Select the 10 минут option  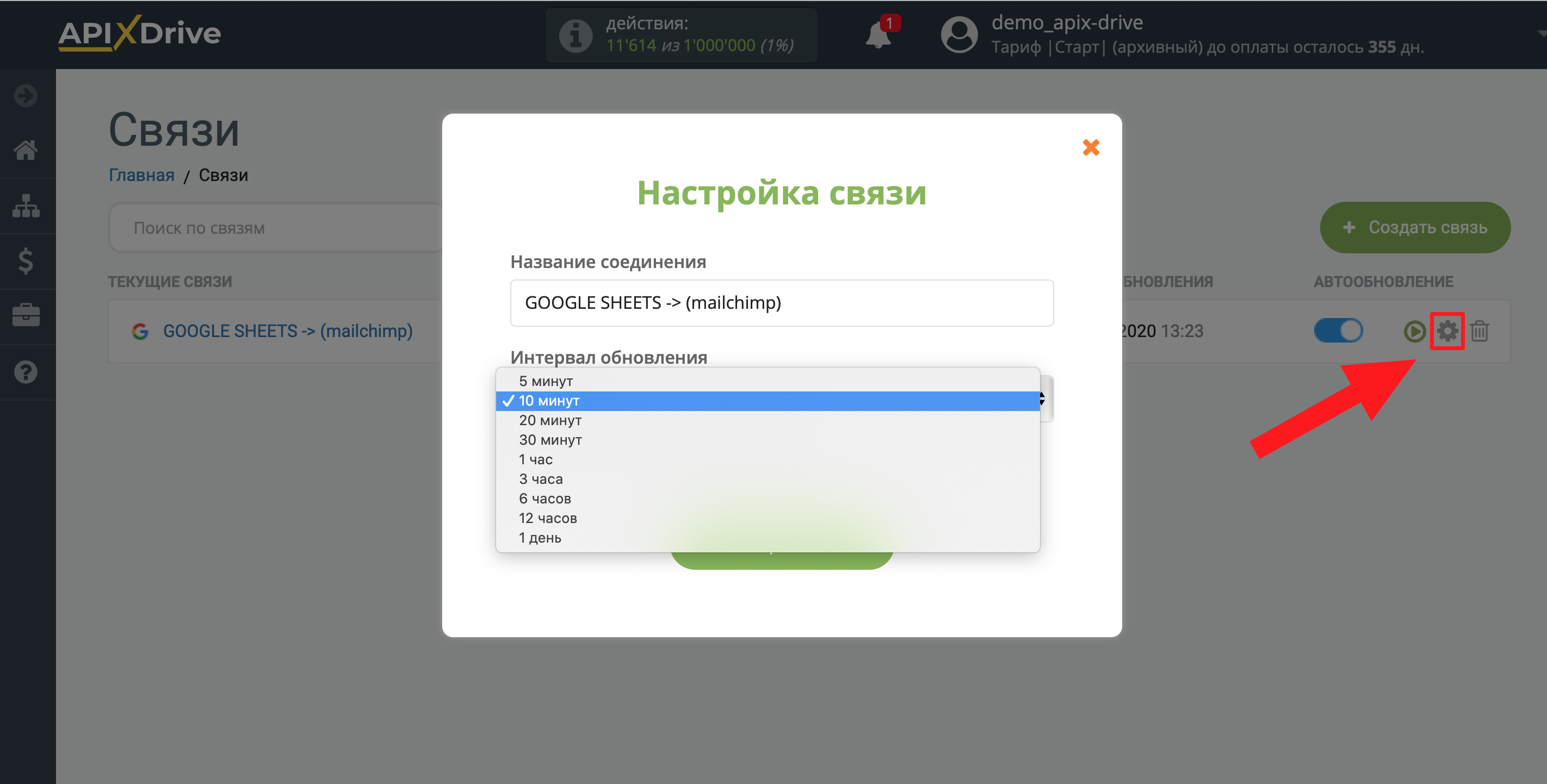tap(768, 400)
